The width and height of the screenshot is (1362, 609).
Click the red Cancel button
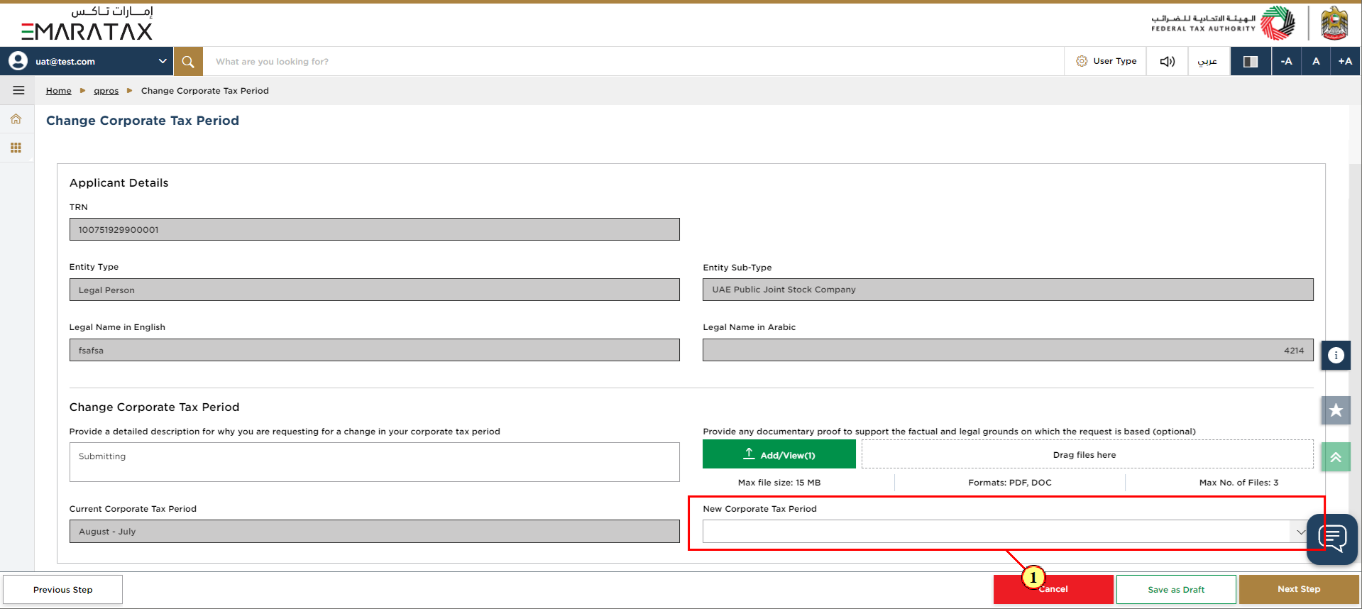[x=1053, y=589]
